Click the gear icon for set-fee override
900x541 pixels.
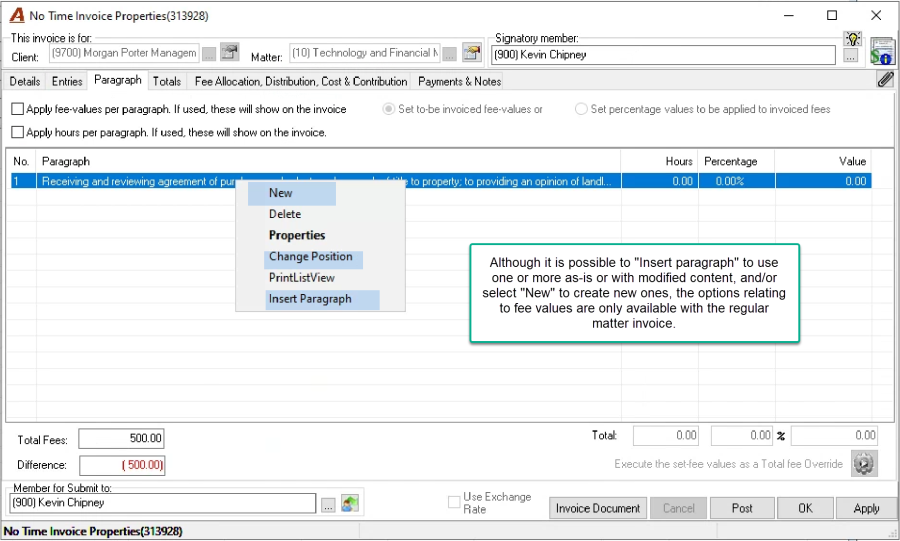[864, 464]
